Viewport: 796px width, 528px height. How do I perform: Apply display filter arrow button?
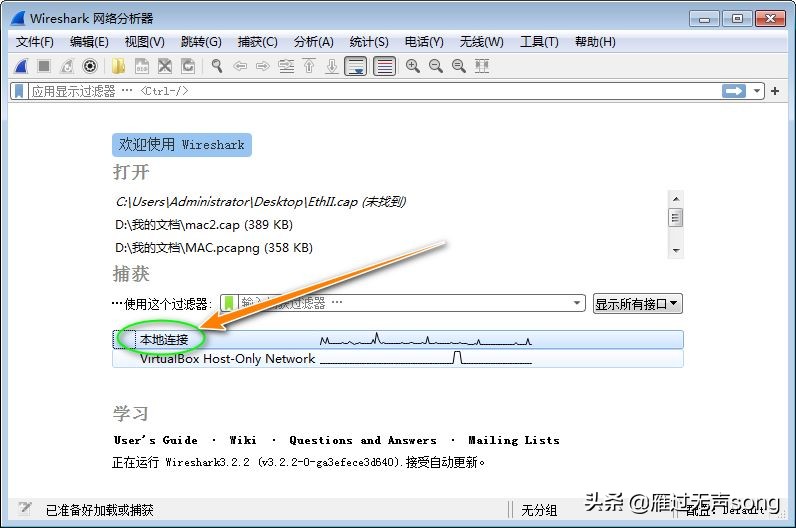coord(734,91)
